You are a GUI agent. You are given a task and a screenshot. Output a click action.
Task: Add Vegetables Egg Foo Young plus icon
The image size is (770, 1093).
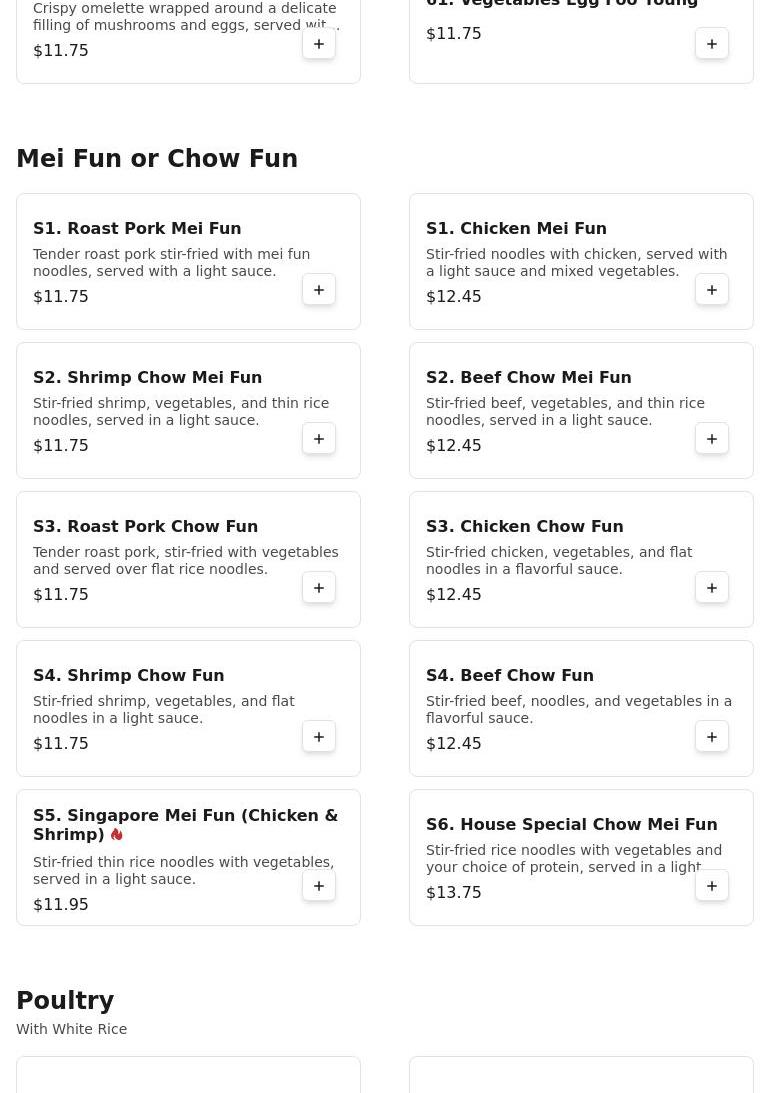pos(711,43)
